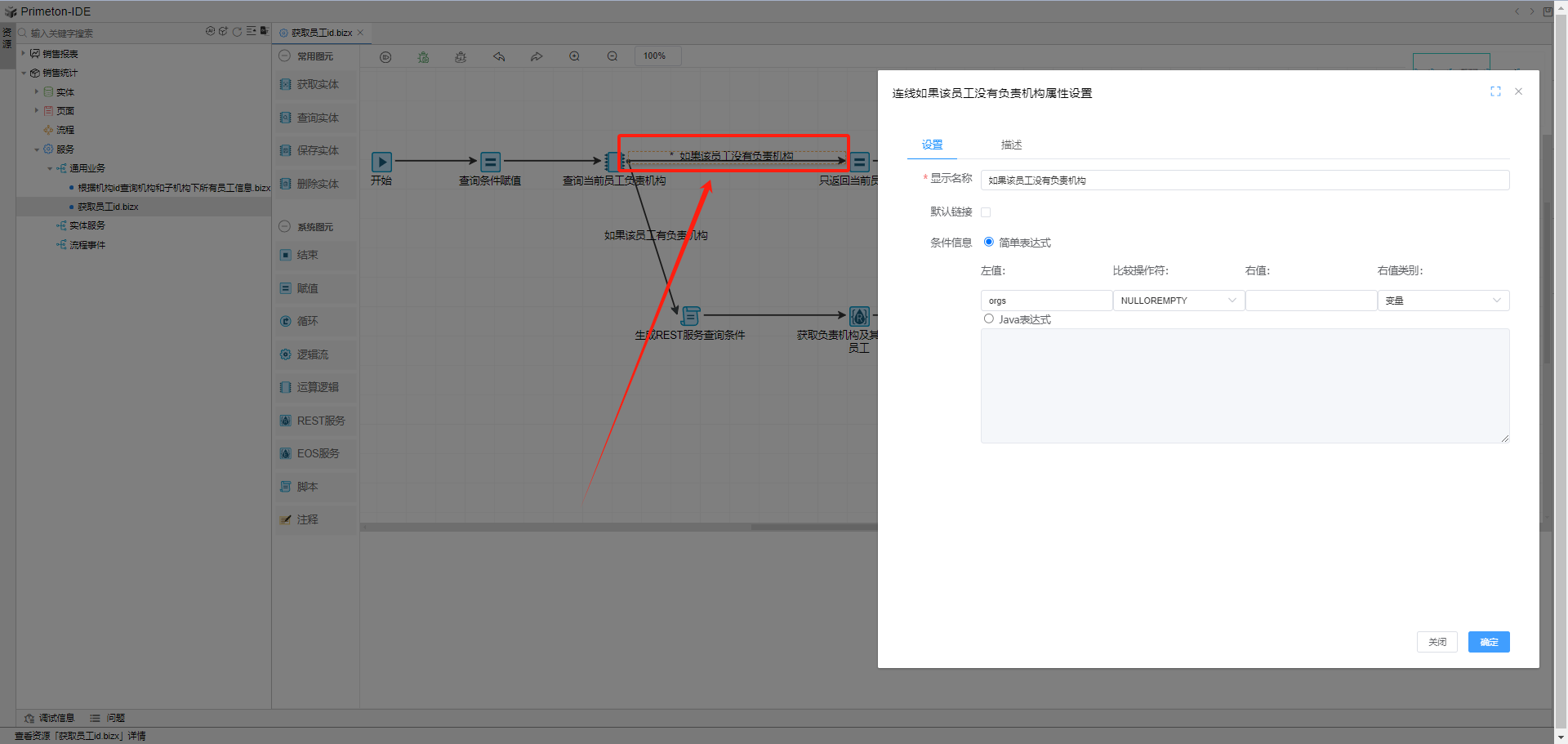Screen dimensions: 1568x744
Task: Select the Java表达式 radio button
Action: 989,319
